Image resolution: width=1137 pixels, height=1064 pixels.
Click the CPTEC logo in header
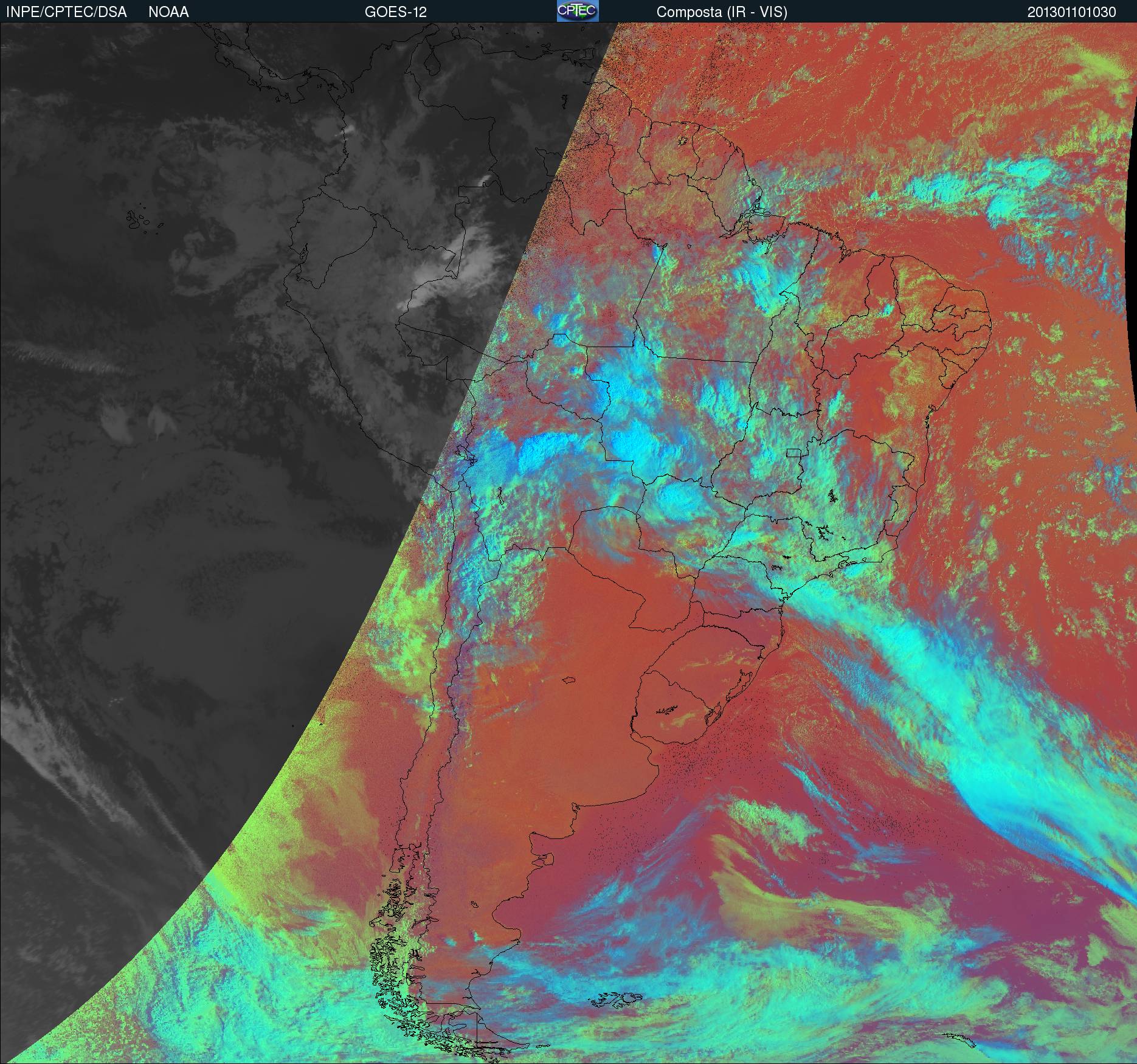click(x=578, y=11)
